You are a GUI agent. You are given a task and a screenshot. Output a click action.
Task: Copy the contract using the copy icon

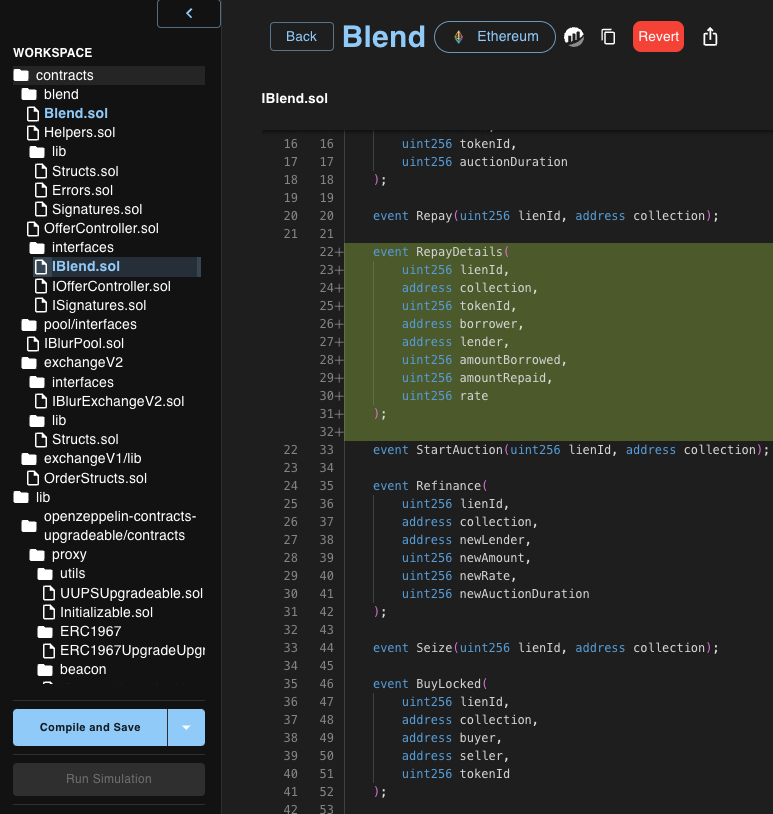[608, 36]
